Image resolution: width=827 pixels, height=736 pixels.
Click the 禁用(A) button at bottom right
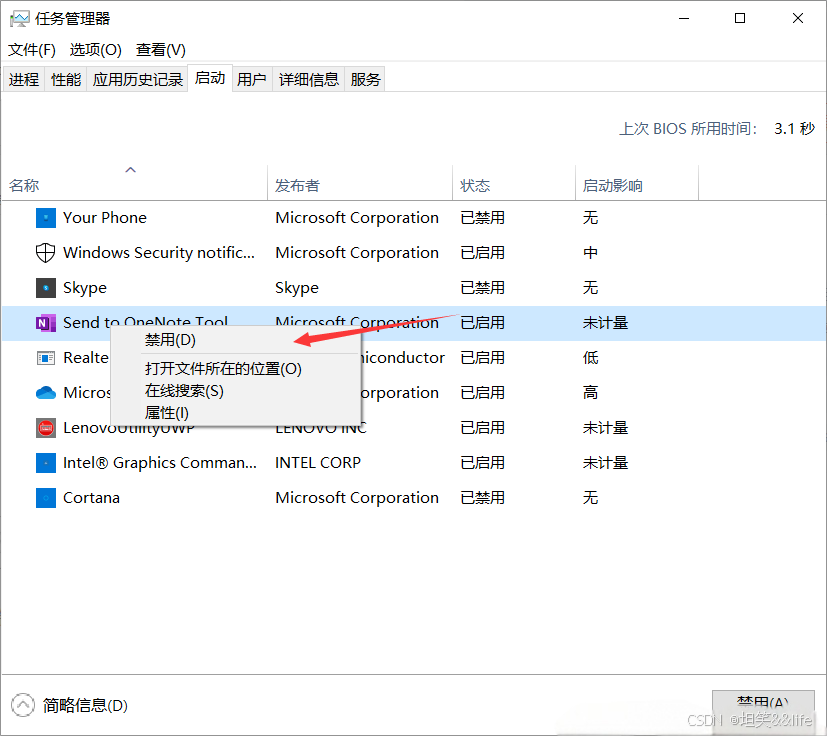pyautogui.click(x=763, y=704)
